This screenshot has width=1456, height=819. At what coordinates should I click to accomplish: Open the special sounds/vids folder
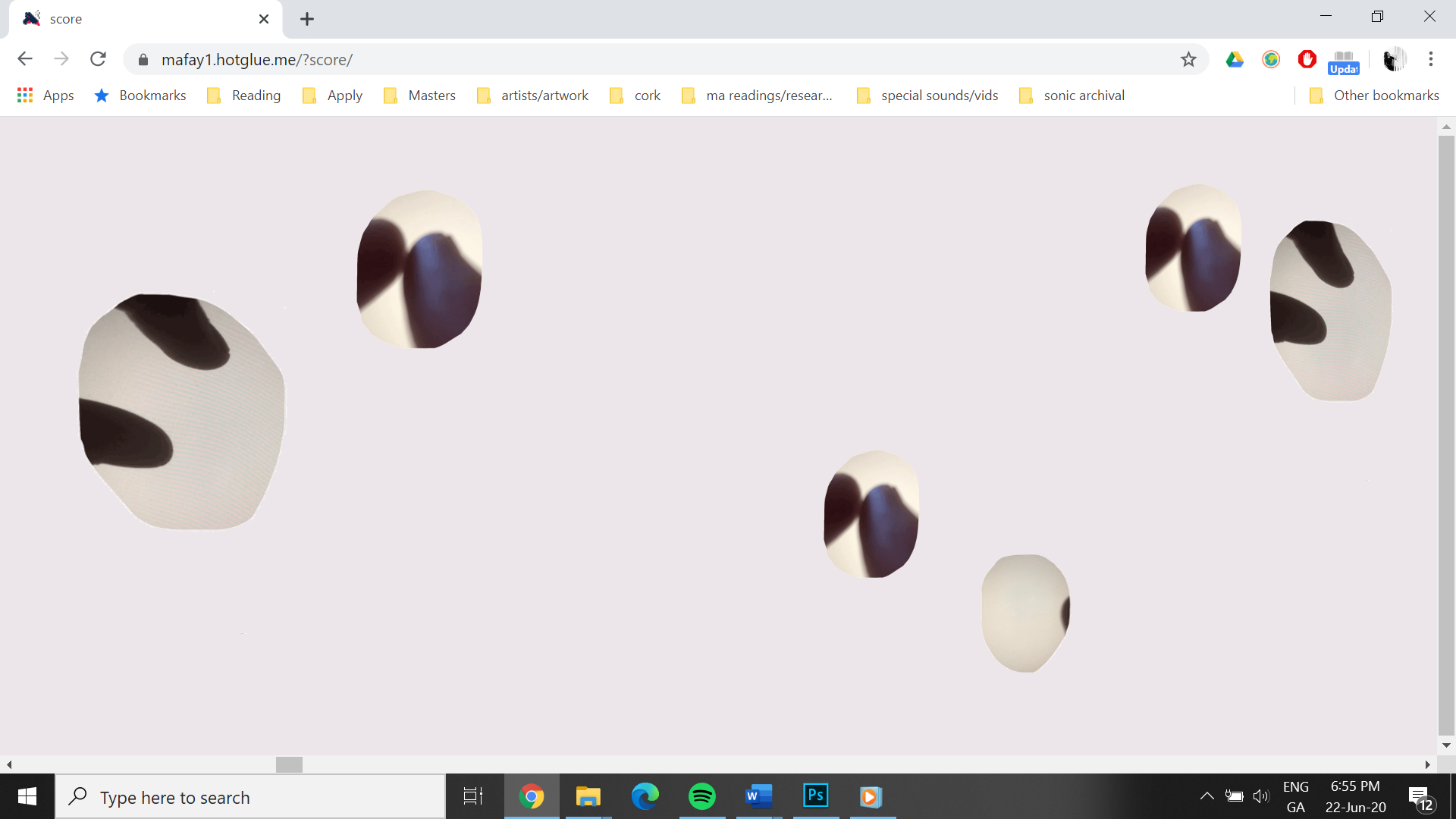click(x=927, y=96)
